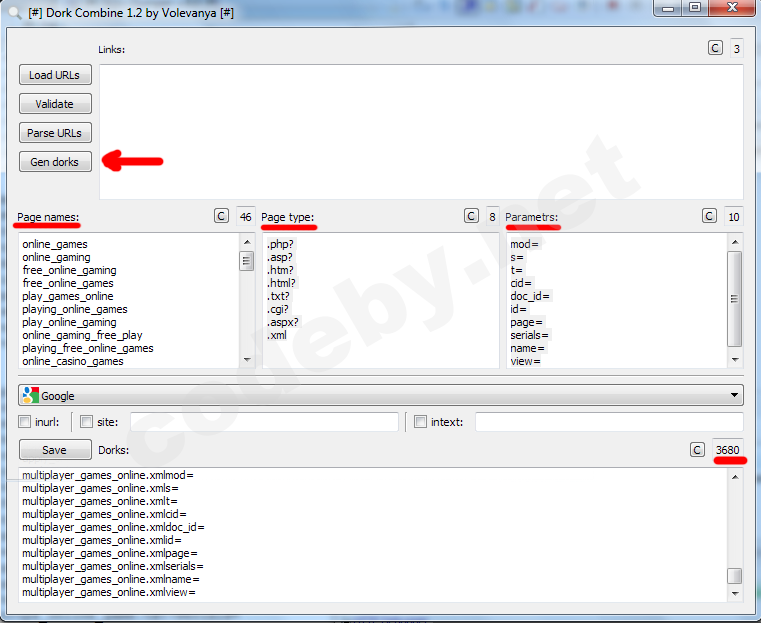Viewport: 761px width, 623px height.
Task: Select dork 'multiplayer_games_online.xmlmod='
Action: (108, 475)
